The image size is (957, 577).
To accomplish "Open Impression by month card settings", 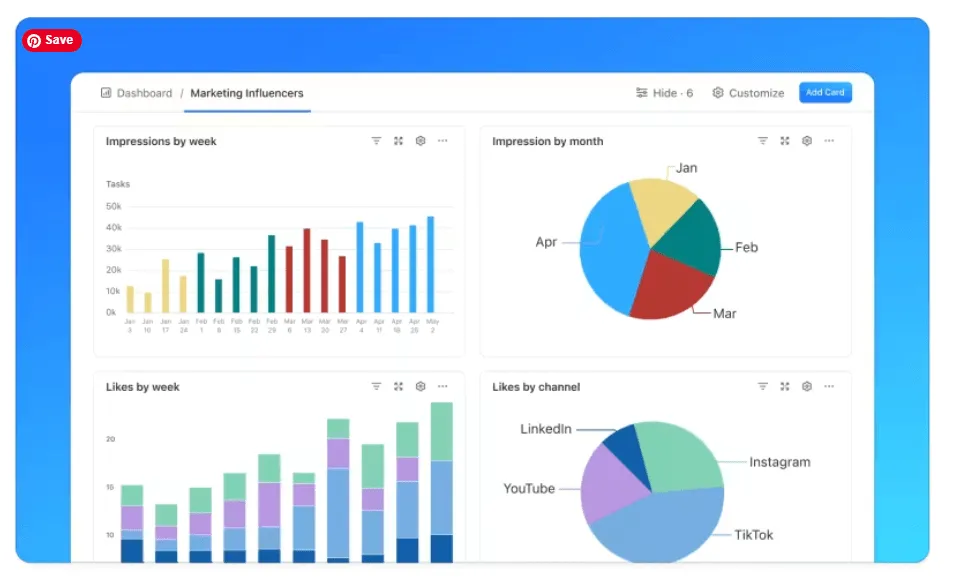I will 807,141.
